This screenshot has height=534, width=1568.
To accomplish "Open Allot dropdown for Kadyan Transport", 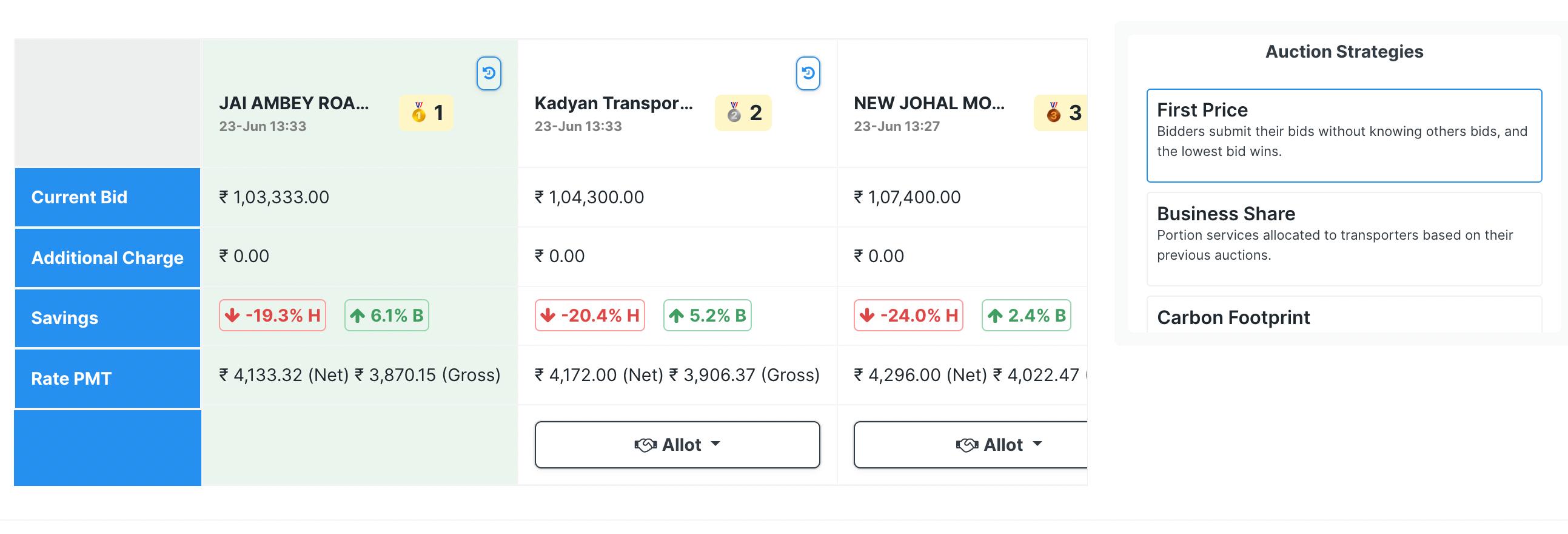I will pyautogui.click(x=677, y=445).
